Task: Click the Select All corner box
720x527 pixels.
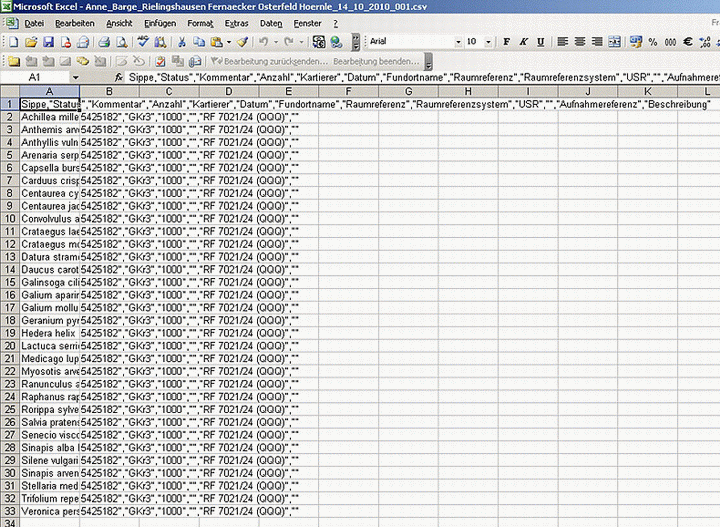Action: 10,91
